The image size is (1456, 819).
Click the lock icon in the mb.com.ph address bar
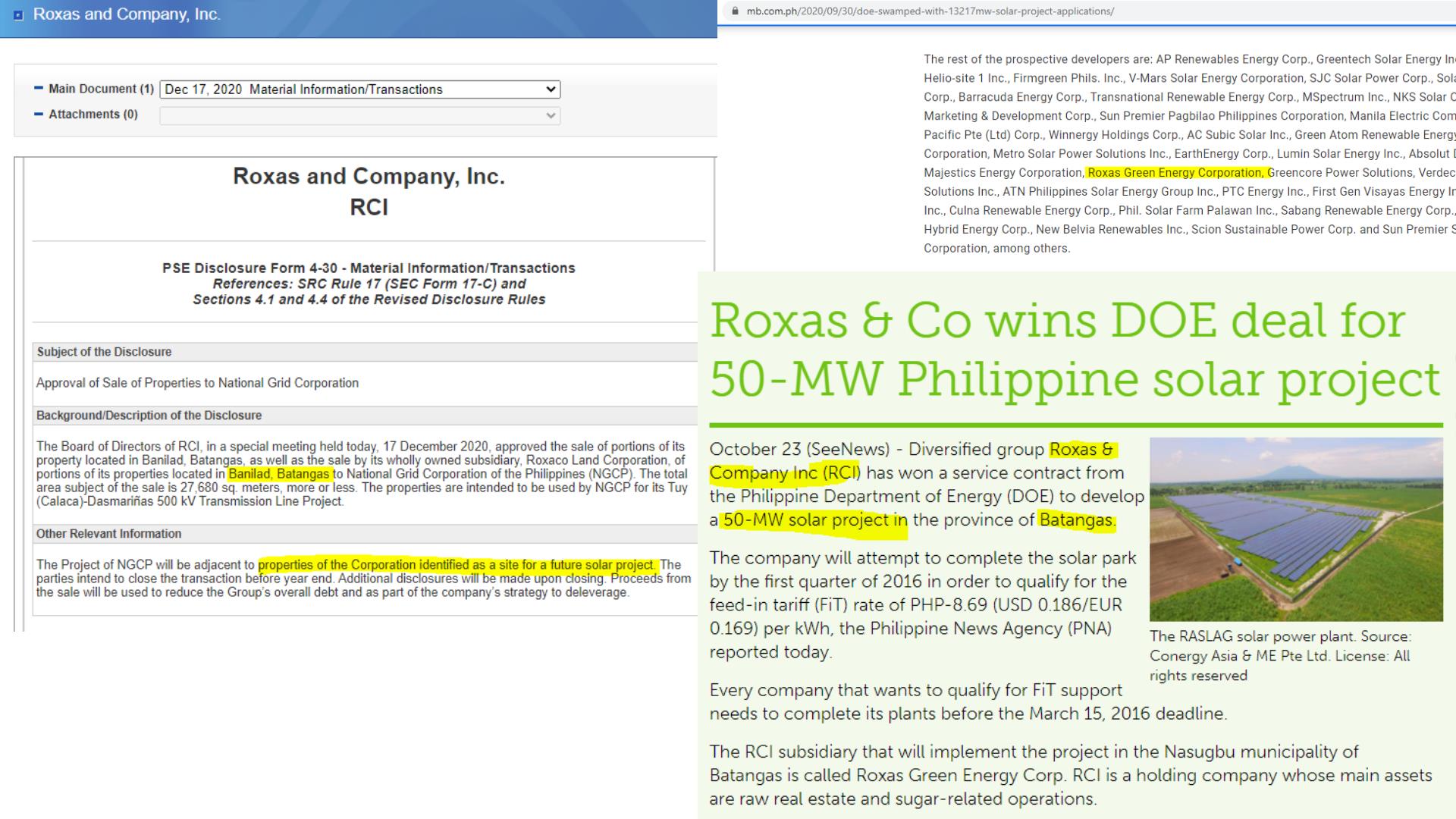[734, 11]
